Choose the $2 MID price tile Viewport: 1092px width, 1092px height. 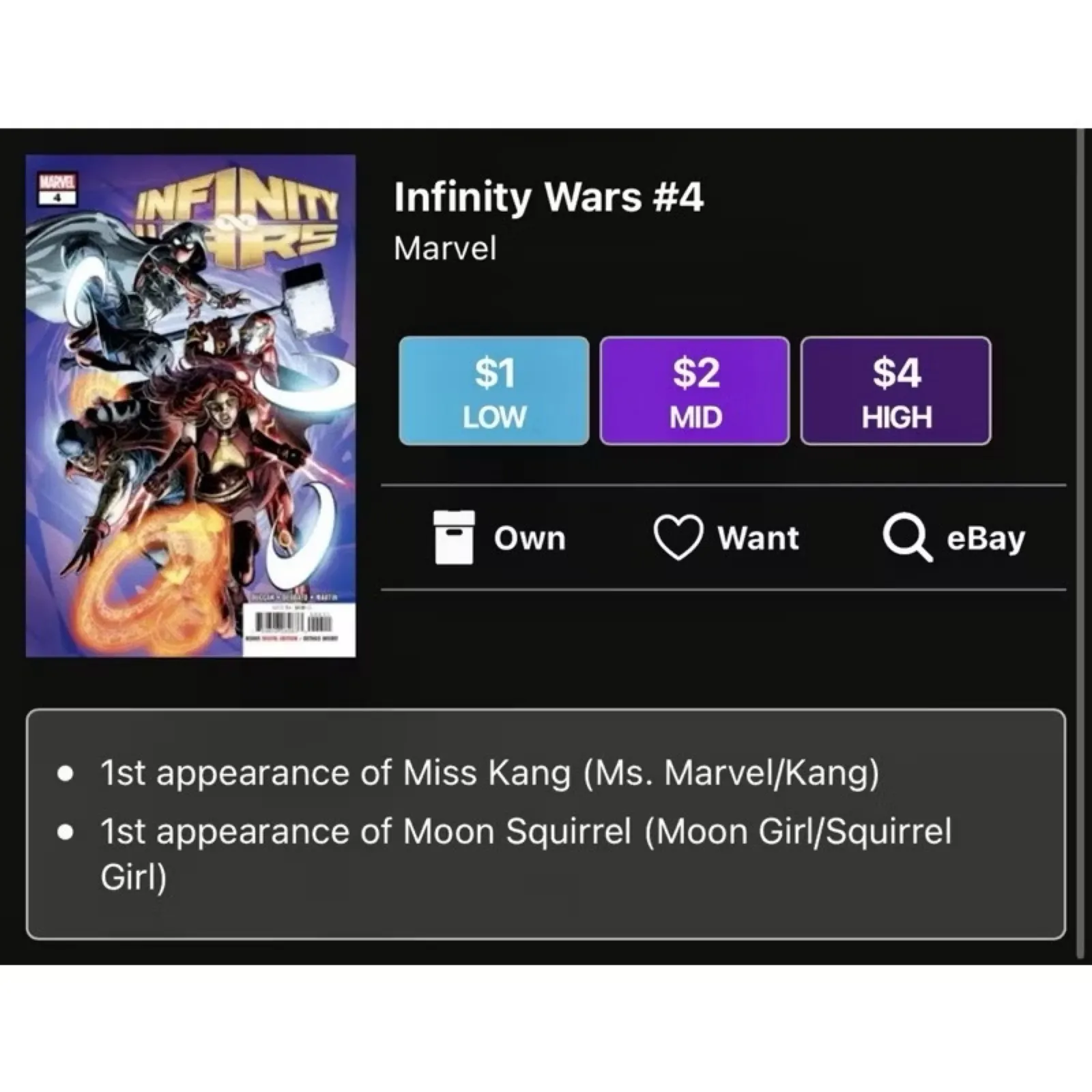[695, 391]
